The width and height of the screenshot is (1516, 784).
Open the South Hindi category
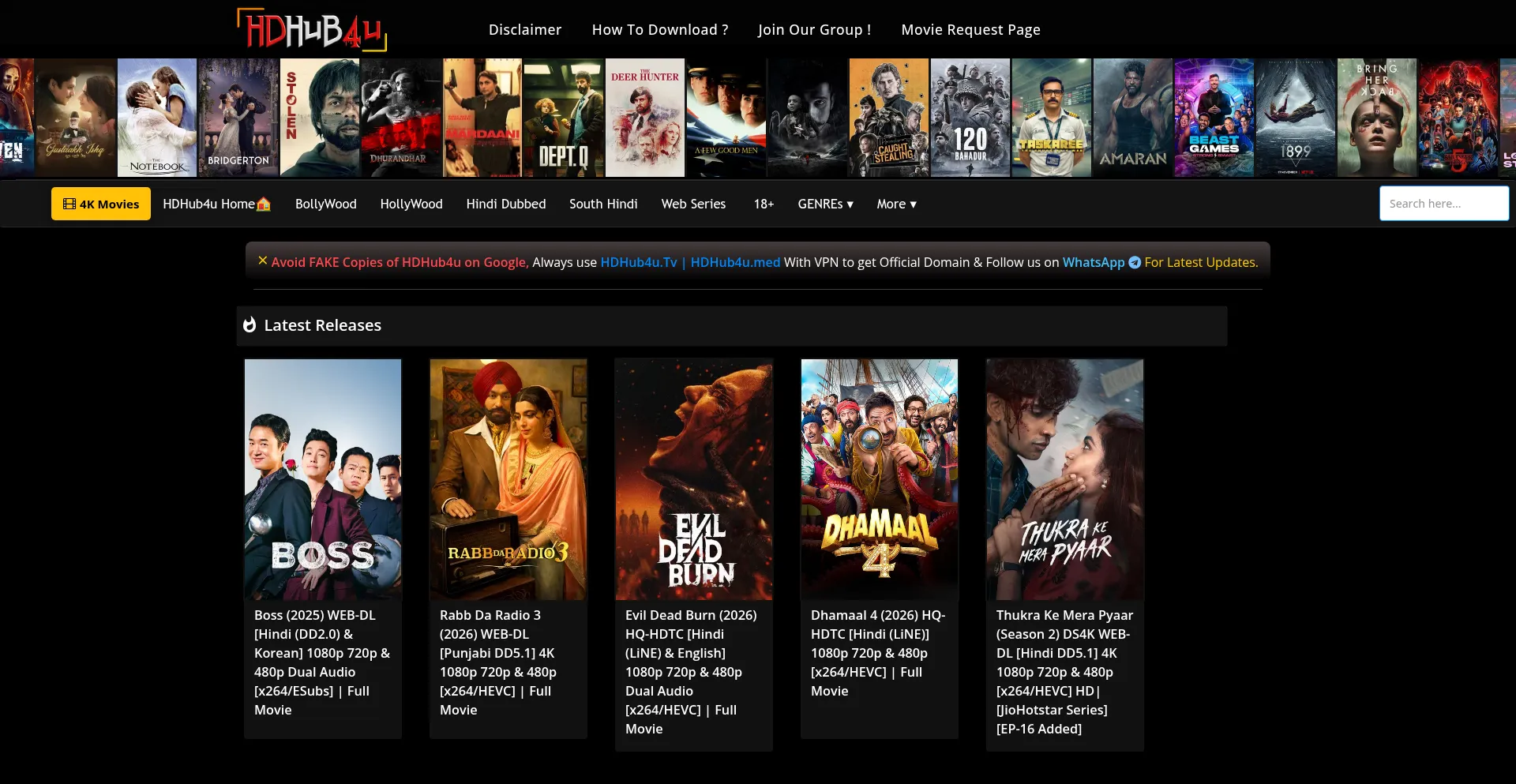click(x=603, y=204)
